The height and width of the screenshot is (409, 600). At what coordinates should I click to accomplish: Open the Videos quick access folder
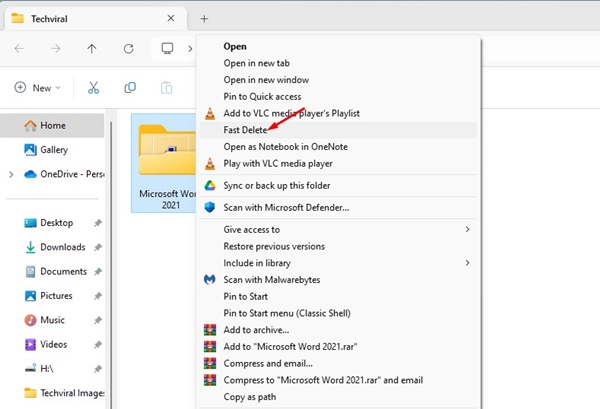click(46, 344)
